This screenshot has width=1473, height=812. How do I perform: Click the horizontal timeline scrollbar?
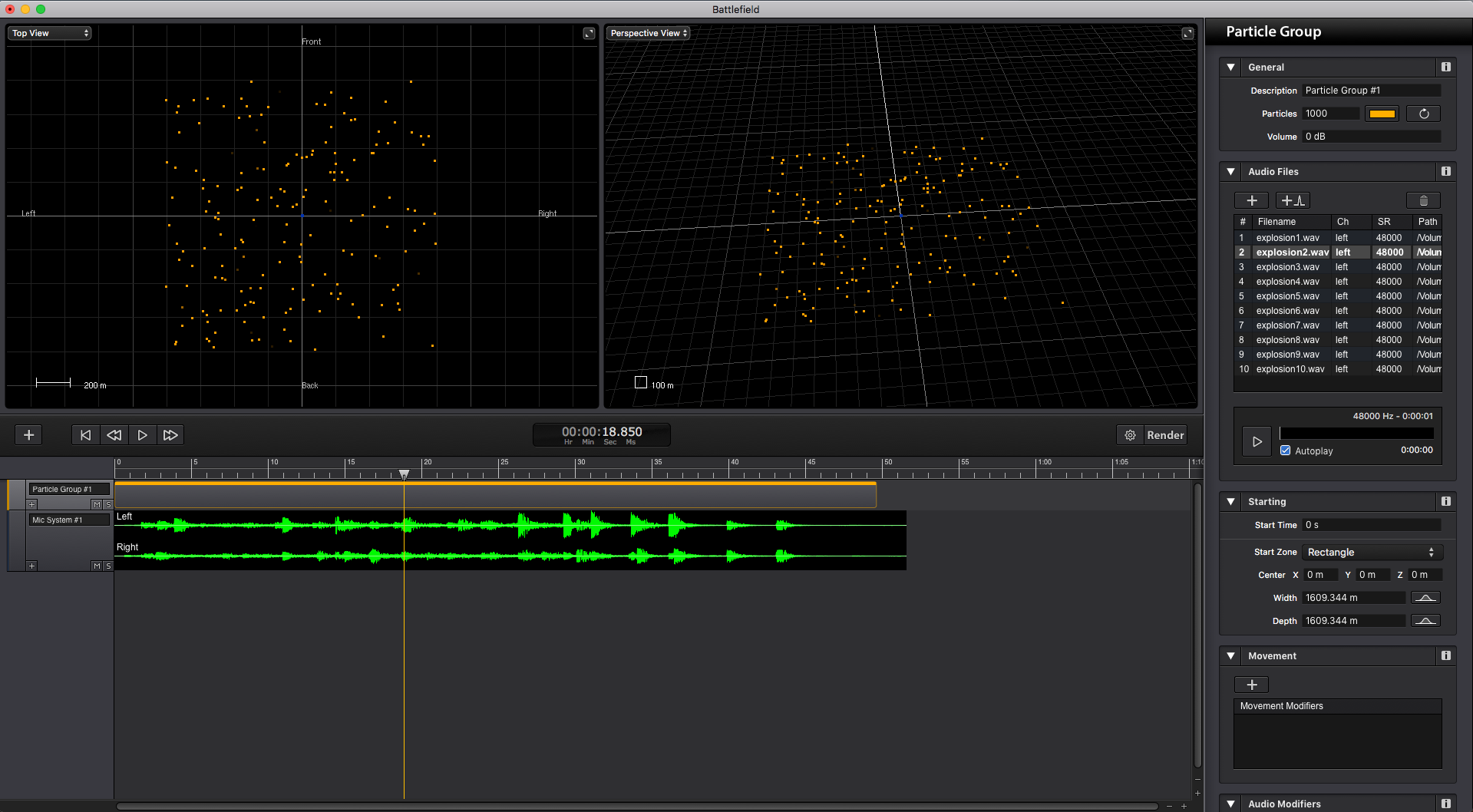pyautogui.click(x=637, y=806)
